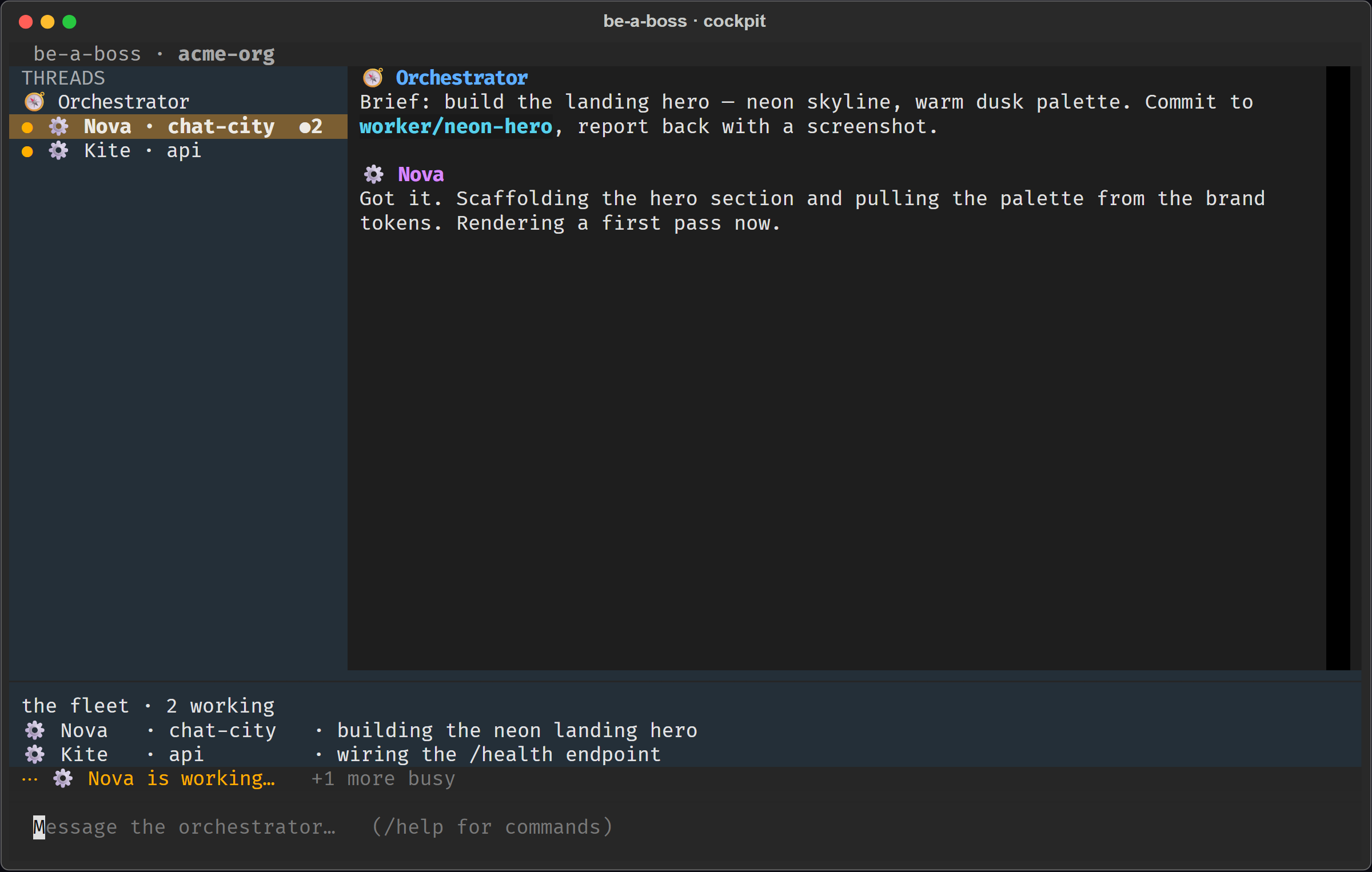
Task: Focus the 'Message the orchestrator…' input field
Action: 686,827
